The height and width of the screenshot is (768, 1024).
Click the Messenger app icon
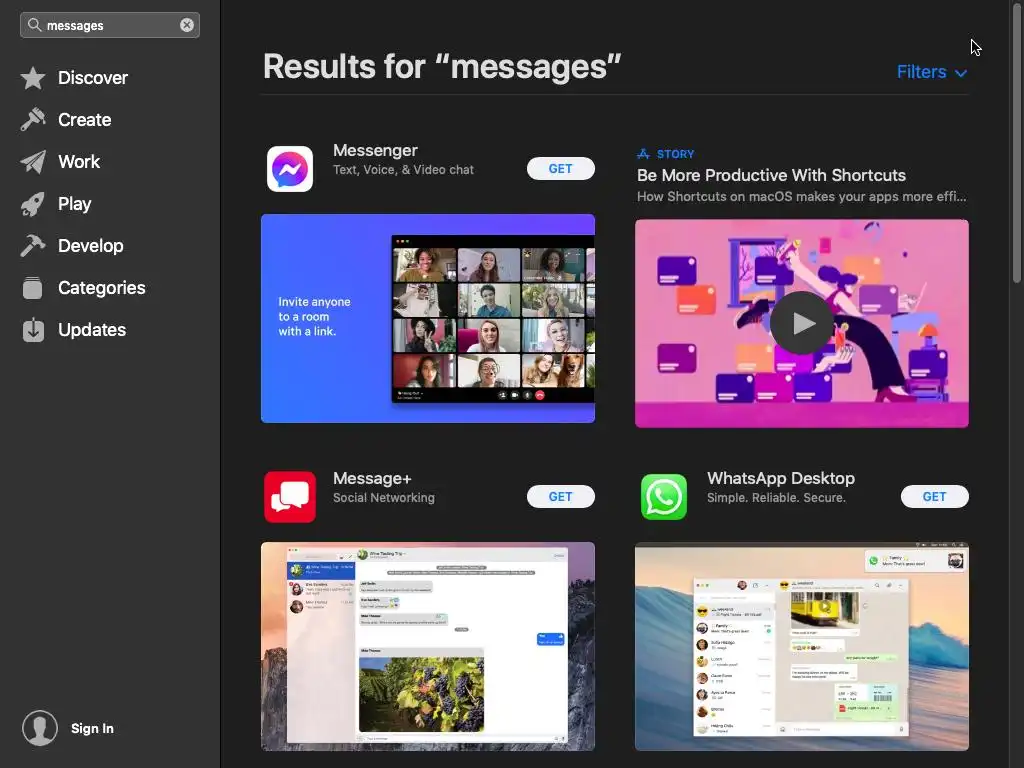290,168
